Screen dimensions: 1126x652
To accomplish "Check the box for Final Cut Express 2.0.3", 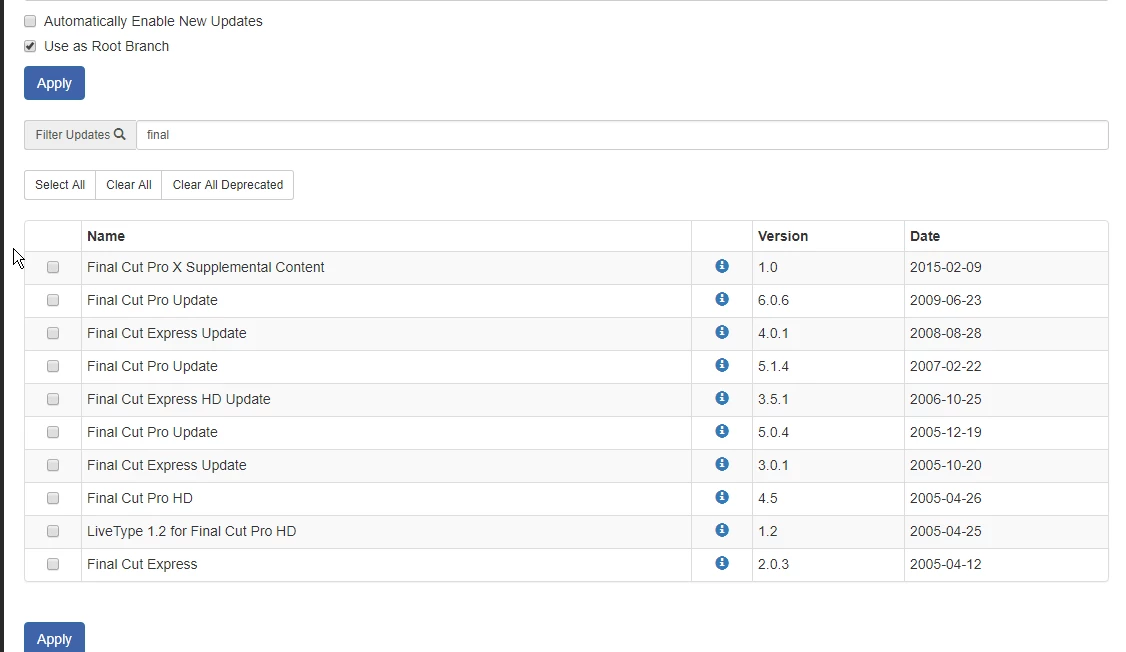I will pyautogui.click(x=53, y=564).
